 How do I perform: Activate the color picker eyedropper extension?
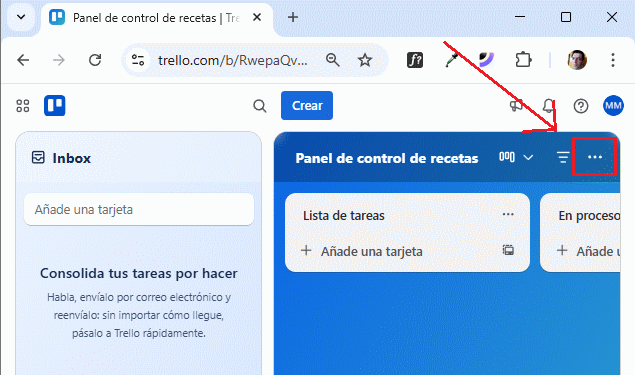pos(452,60)
